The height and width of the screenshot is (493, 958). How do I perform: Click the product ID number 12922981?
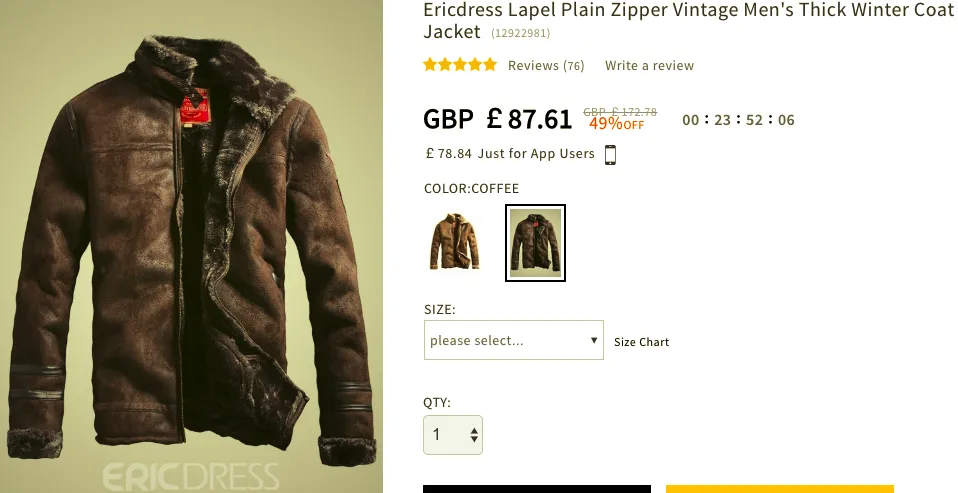pos(520,34)
